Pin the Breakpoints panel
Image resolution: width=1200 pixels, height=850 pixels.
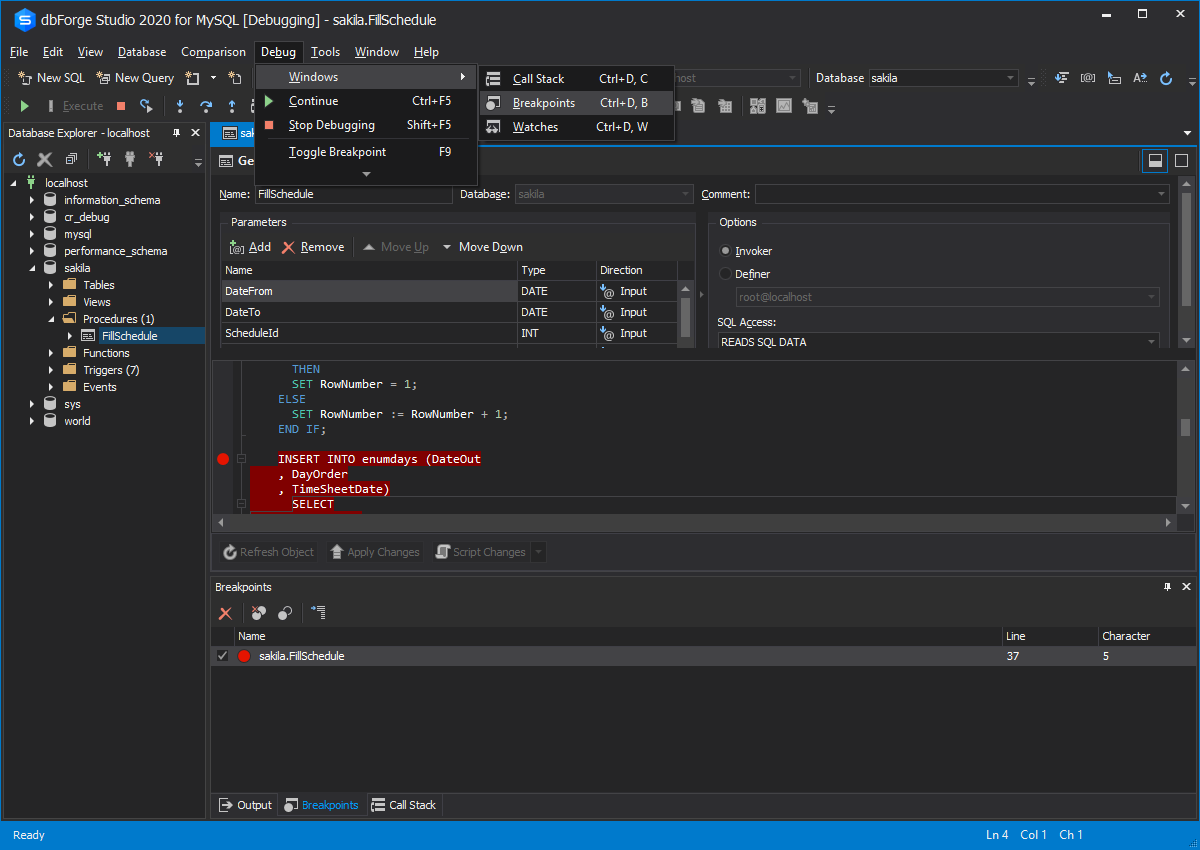tap(1168, 587)
